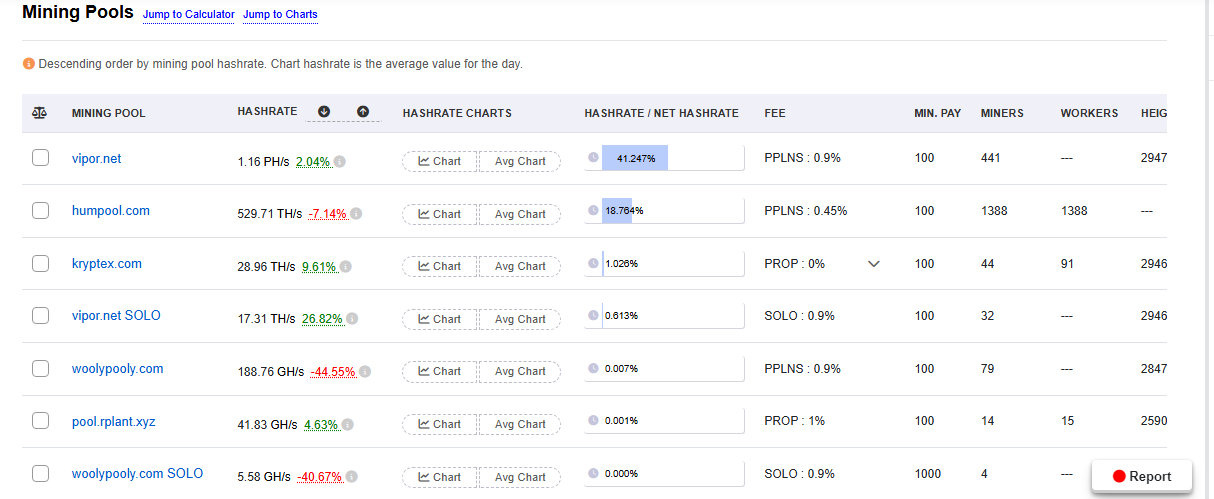Sort hashrate descending with down arrow

pyautogui.click(x=324, y=112)
